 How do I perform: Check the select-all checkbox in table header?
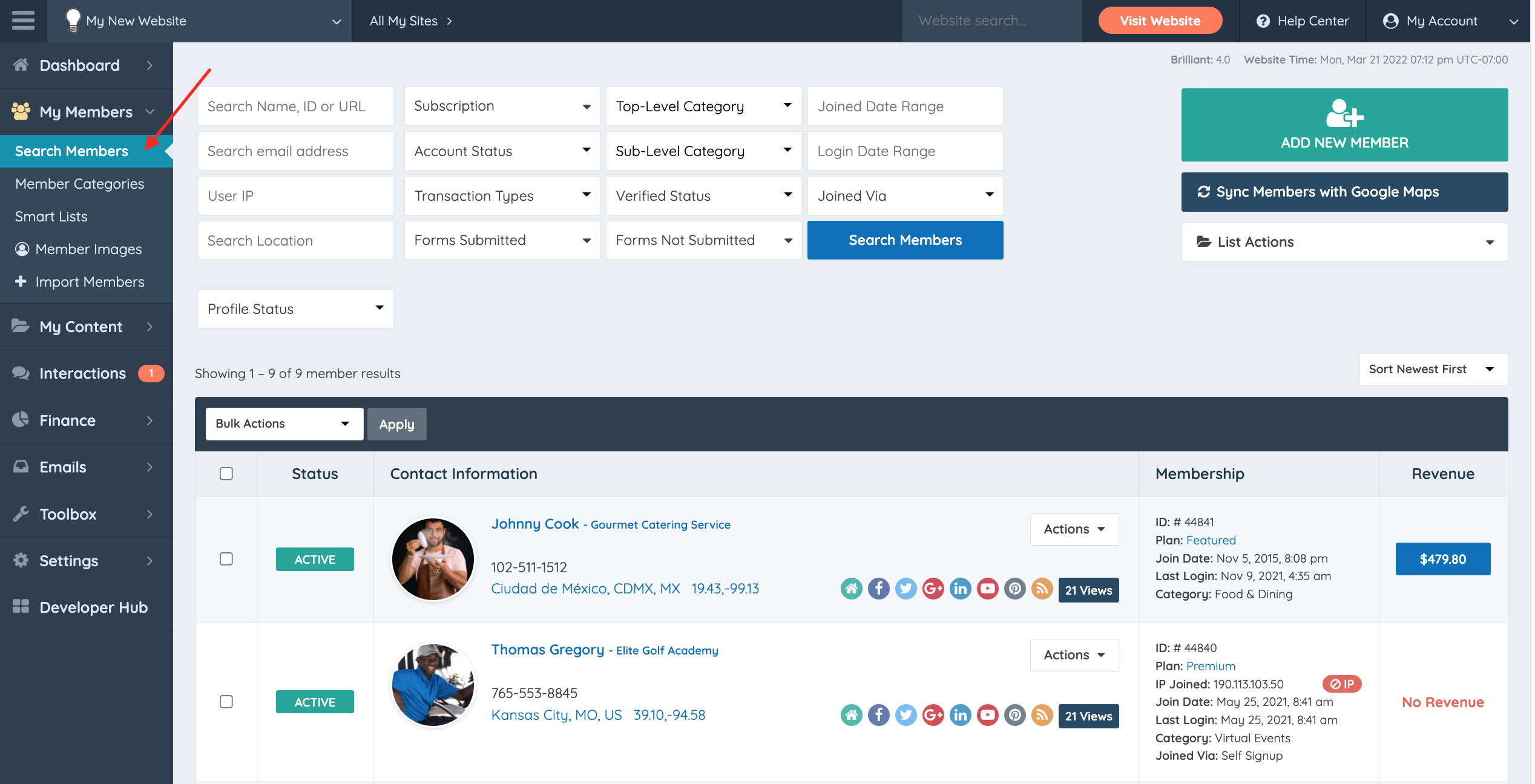tap(226, 474)
